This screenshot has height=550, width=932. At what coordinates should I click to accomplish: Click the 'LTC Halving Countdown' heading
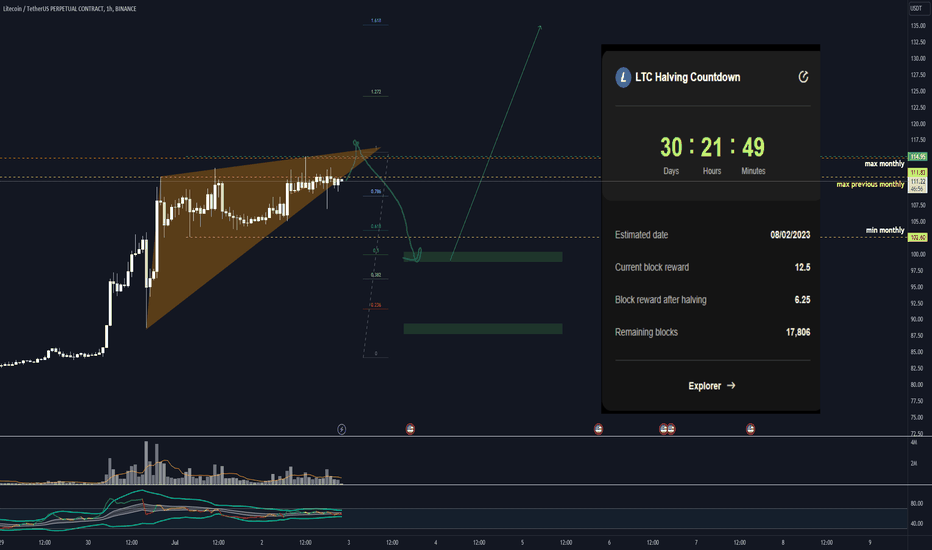click(x=688, y=77)
